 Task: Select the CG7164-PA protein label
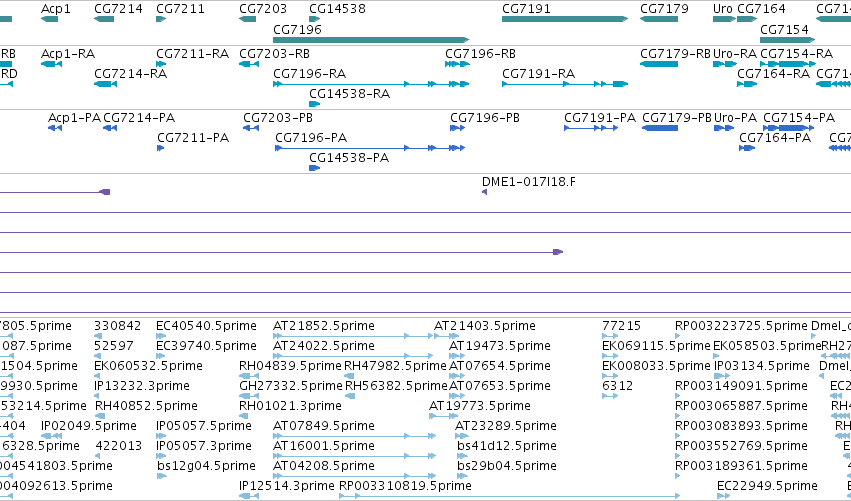point(775,137)
